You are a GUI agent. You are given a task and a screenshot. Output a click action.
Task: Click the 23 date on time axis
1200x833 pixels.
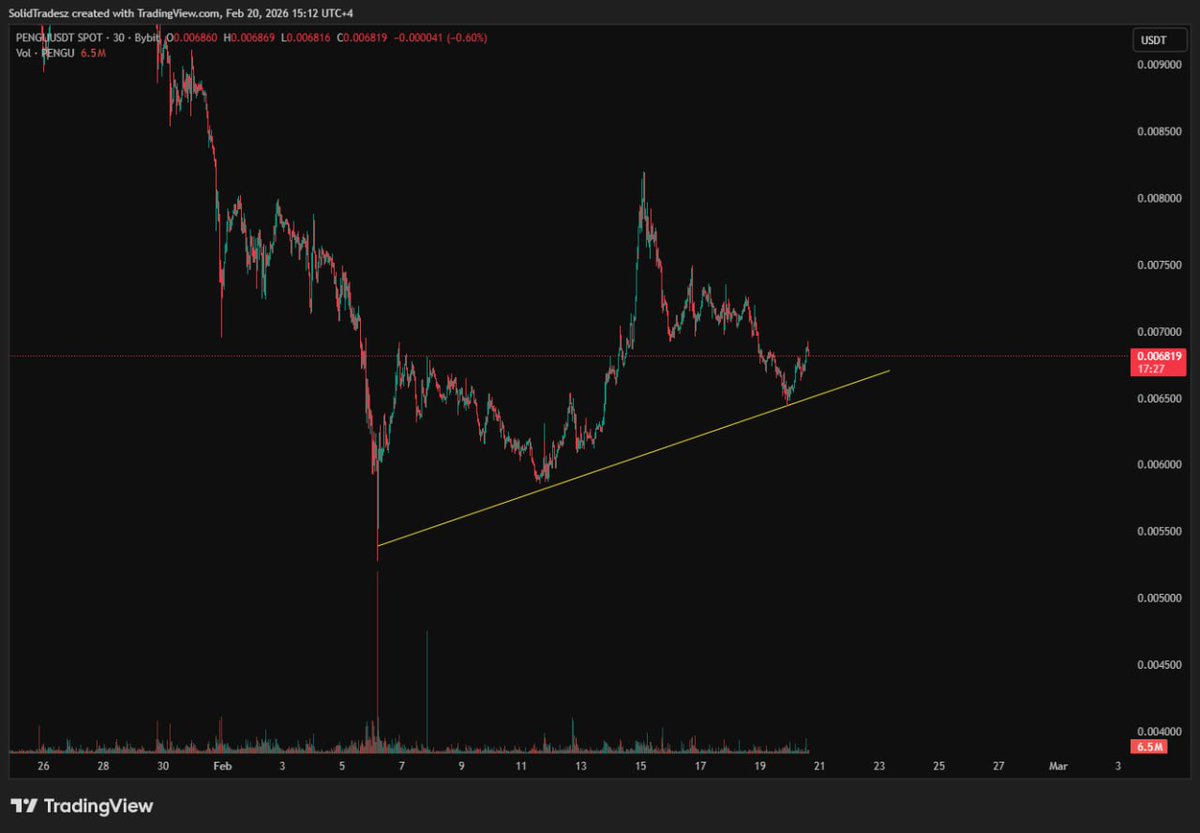(x=879, y=766)
